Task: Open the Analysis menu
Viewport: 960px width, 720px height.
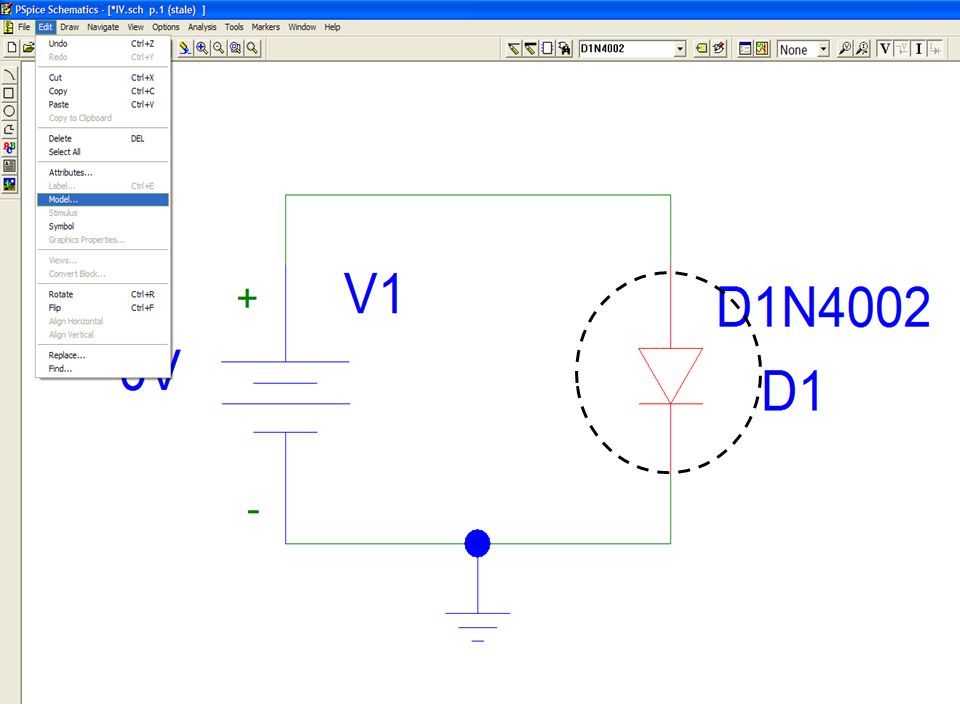Action: point(202,27)
